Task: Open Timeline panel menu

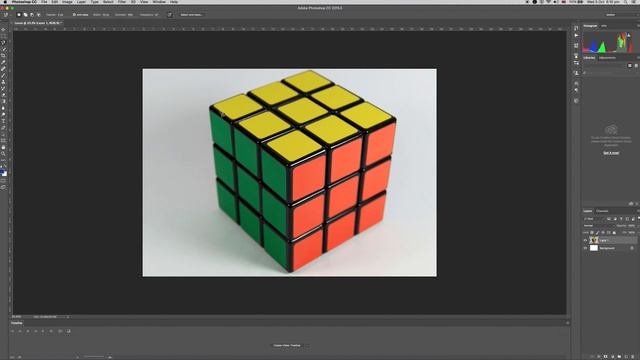Action: coord(567,323)
